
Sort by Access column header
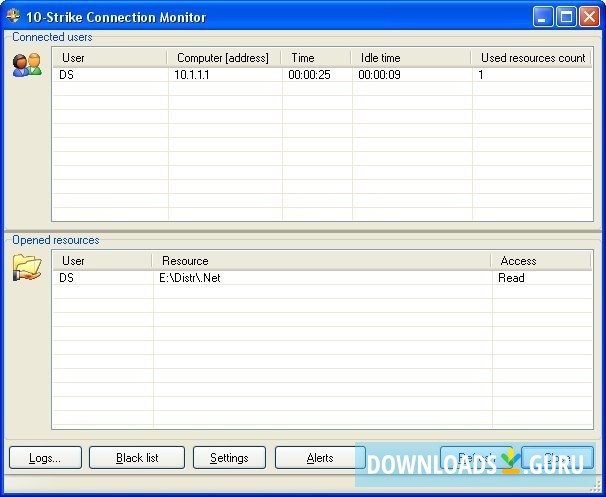[541, 261]
